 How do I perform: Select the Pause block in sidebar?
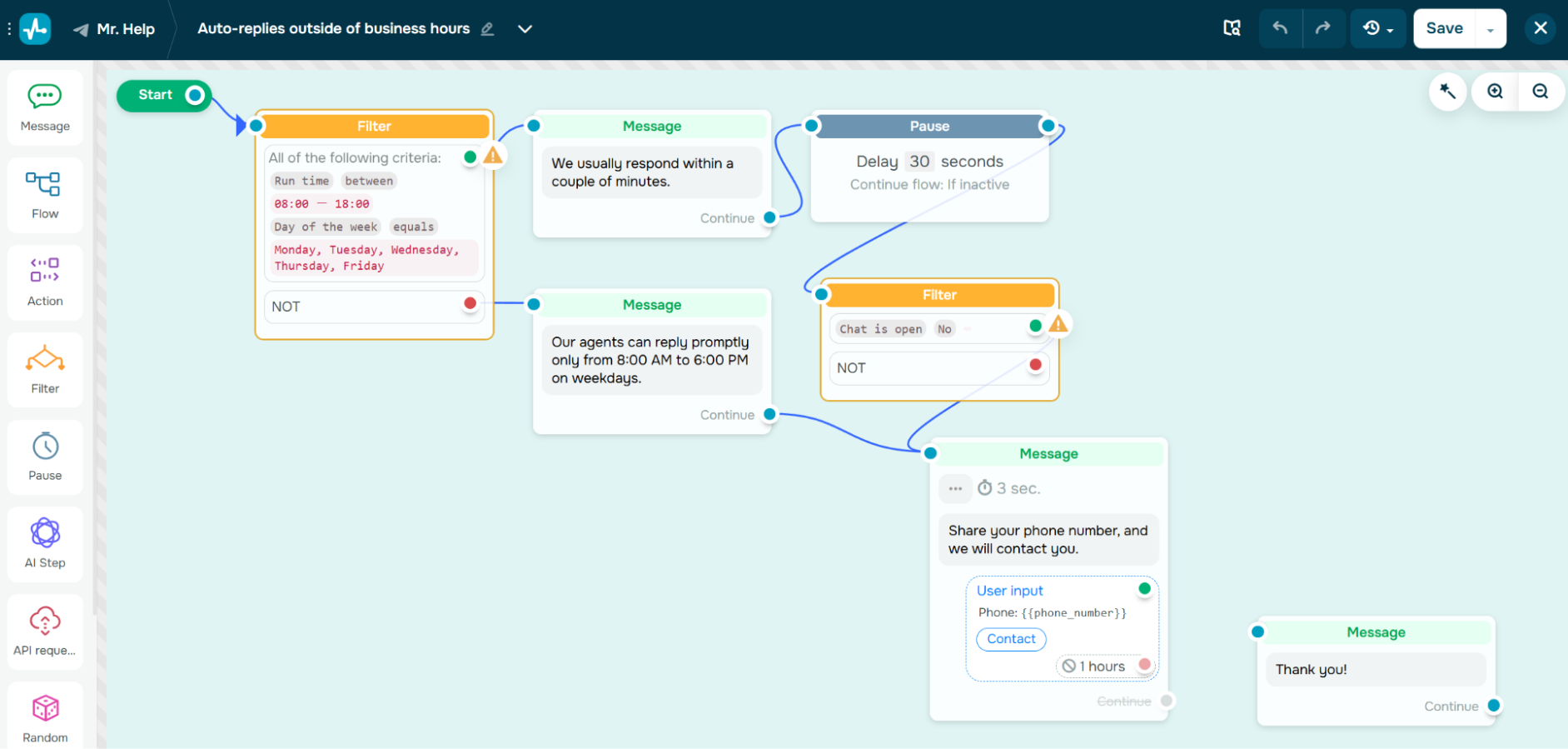(45, 457)
